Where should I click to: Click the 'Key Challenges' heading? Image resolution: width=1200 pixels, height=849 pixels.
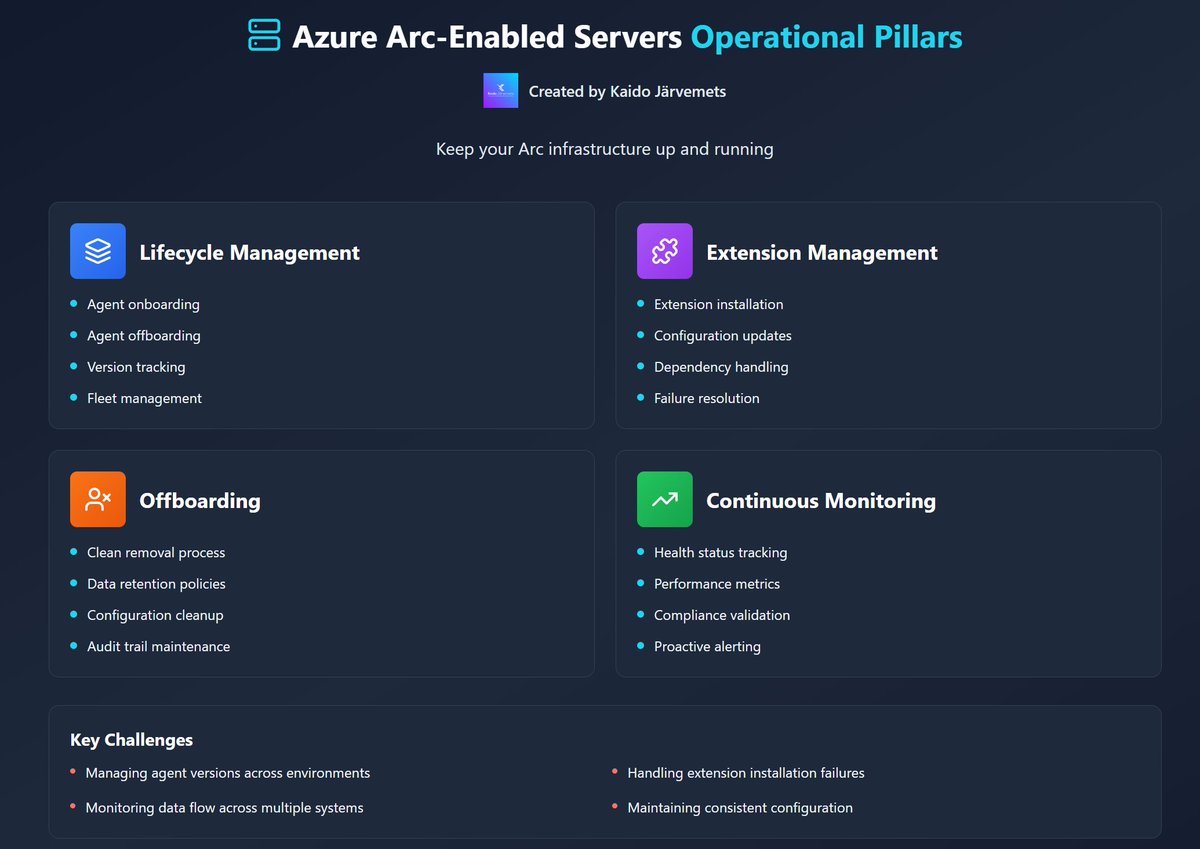tap(131, 740)
